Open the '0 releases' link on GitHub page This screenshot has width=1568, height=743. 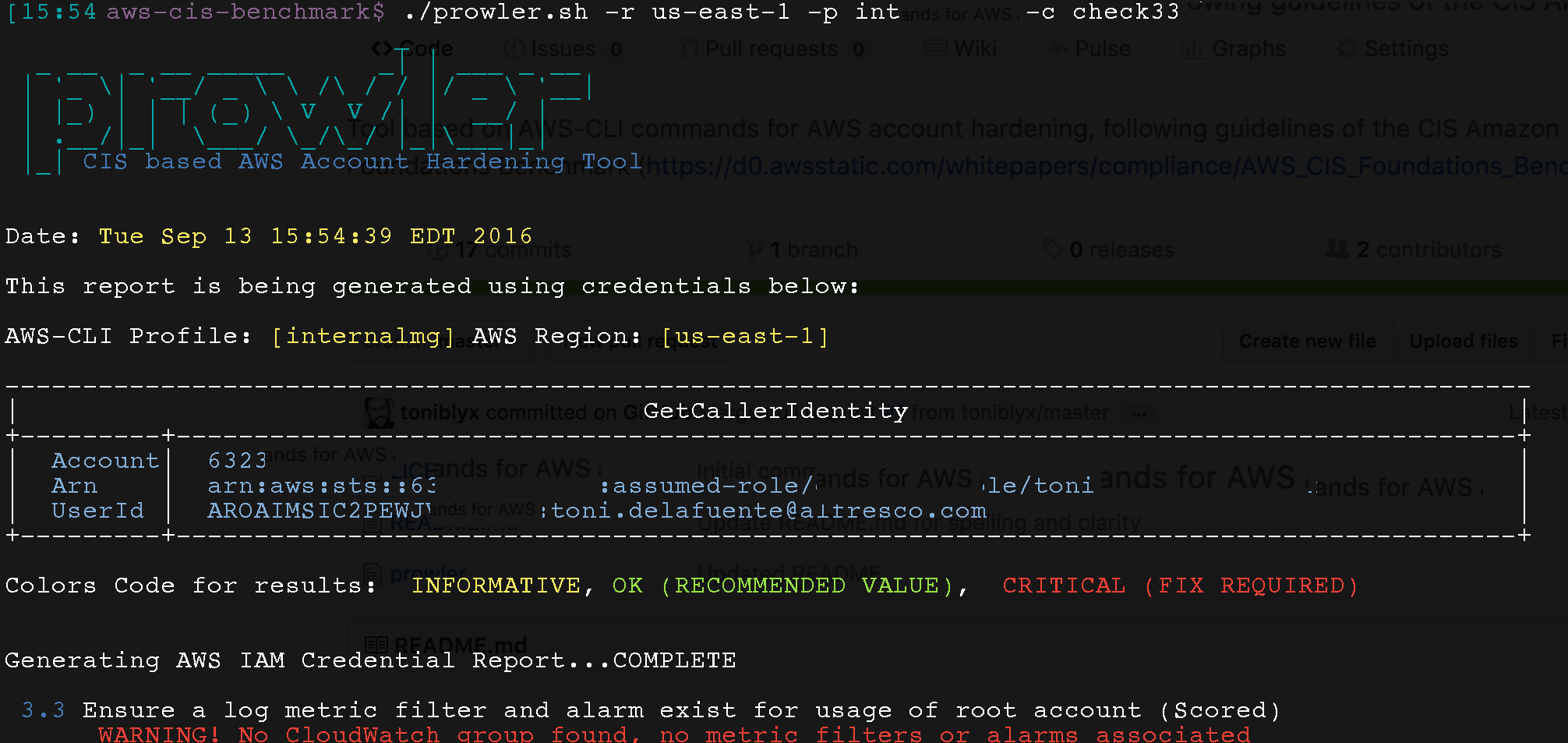pos(1109,249)
